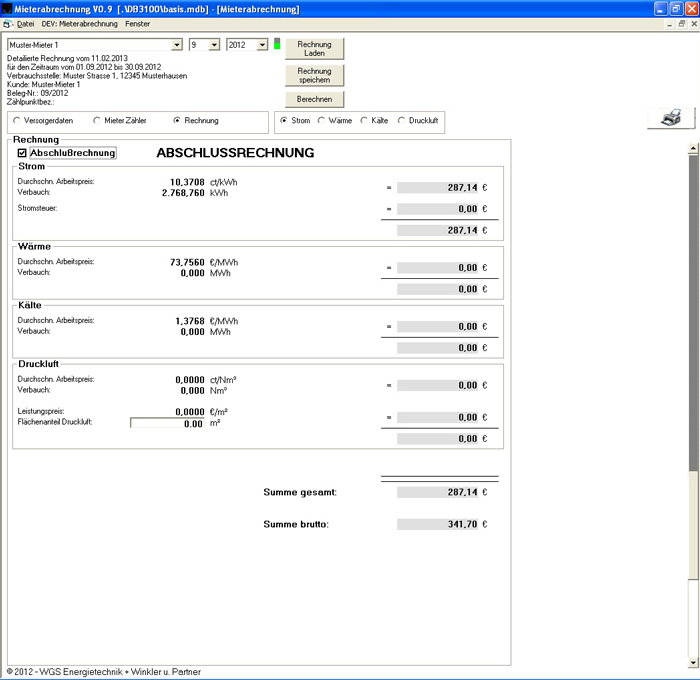Open the Fenster menu
700x680 pixels.
click(x=138, y=22)
